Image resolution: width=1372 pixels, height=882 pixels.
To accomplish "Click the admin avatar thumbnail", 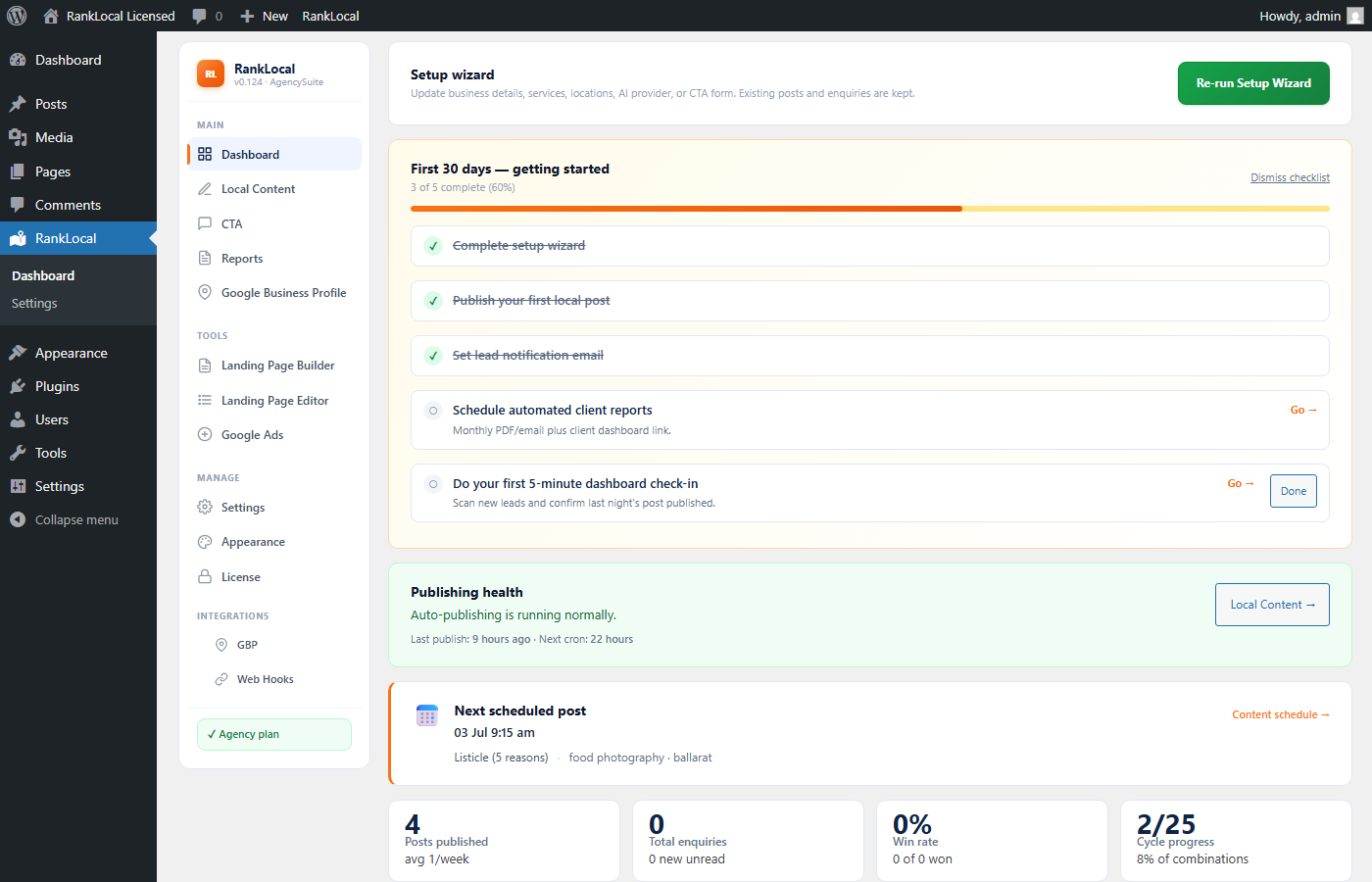I will [x=1355, y=16].
